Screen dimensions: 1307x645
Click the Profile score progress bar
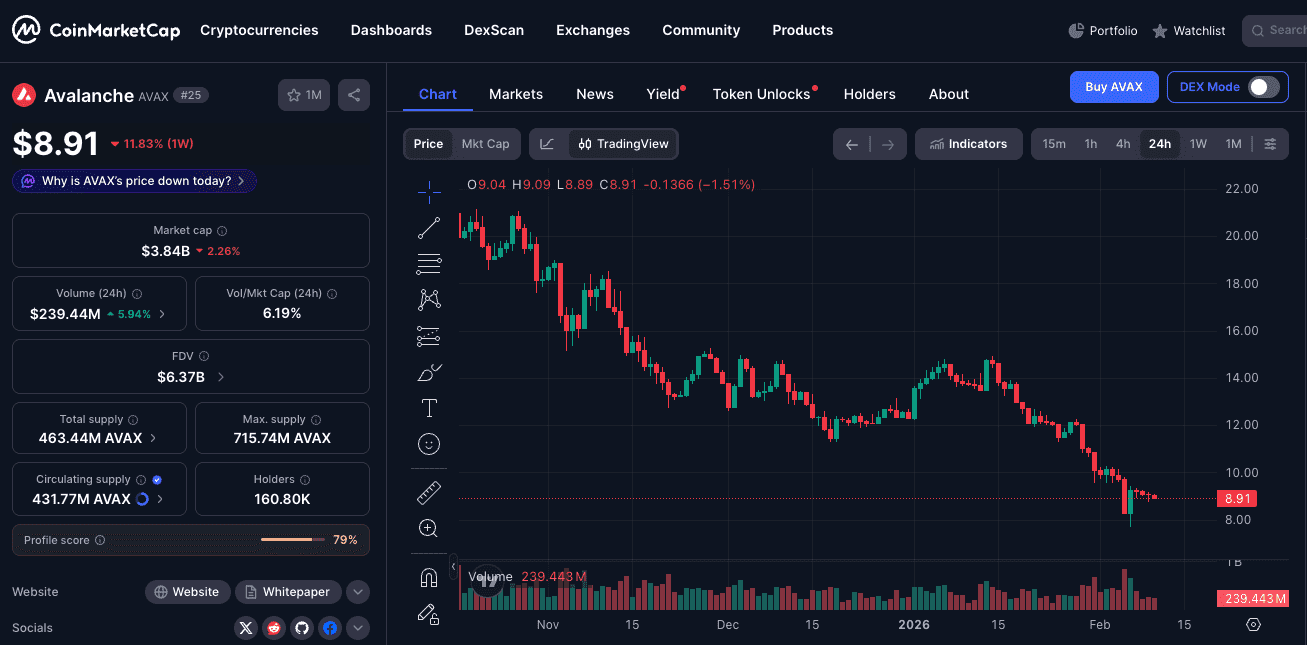click(292, 540)
